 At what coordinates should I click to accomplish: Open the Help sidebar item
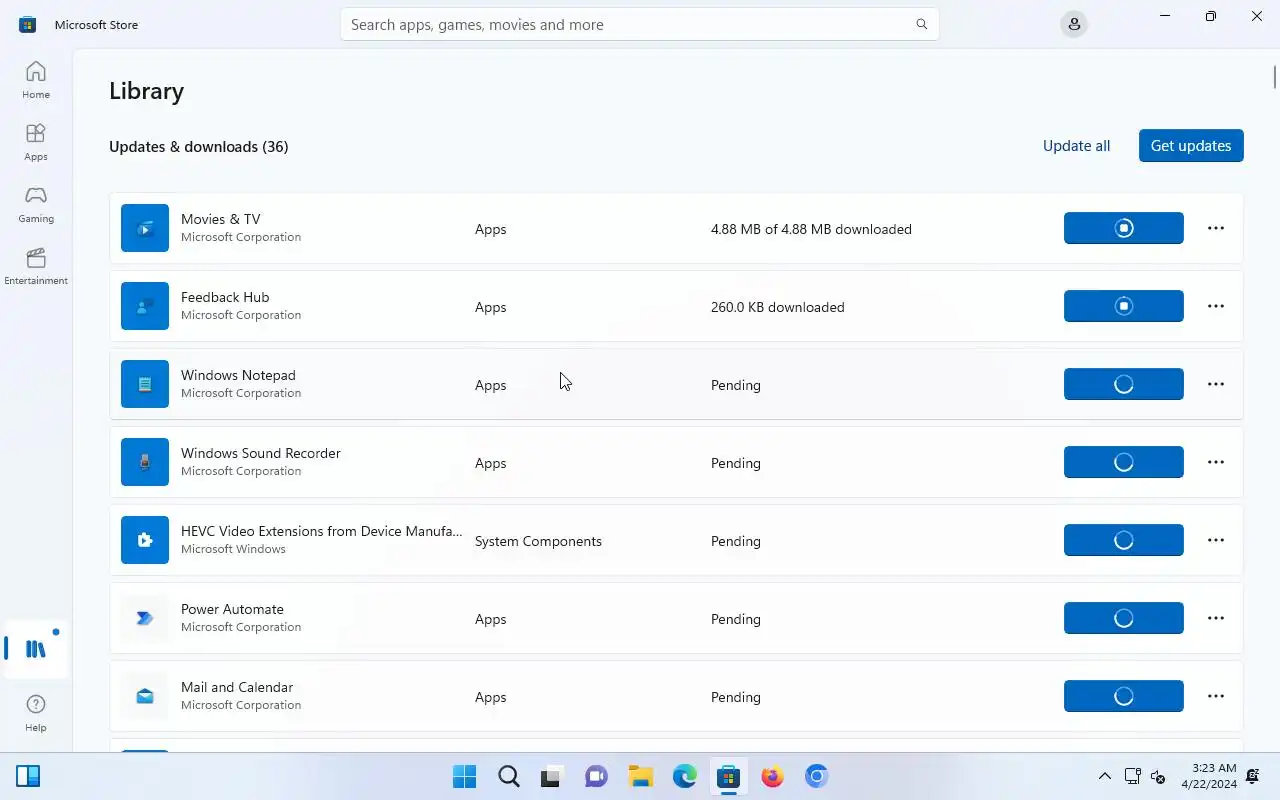pos(36,714)
